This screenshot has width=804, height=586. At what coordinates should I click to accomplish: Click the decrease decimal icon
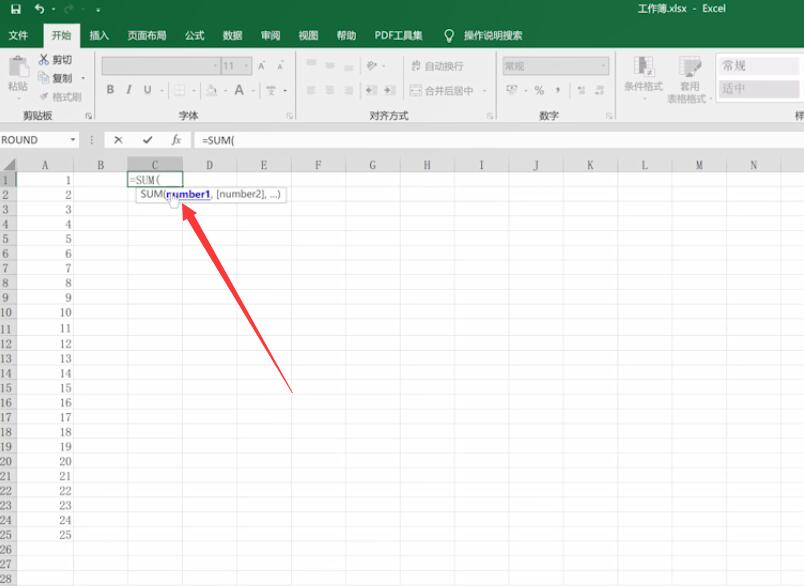click(x=599, y=90)
